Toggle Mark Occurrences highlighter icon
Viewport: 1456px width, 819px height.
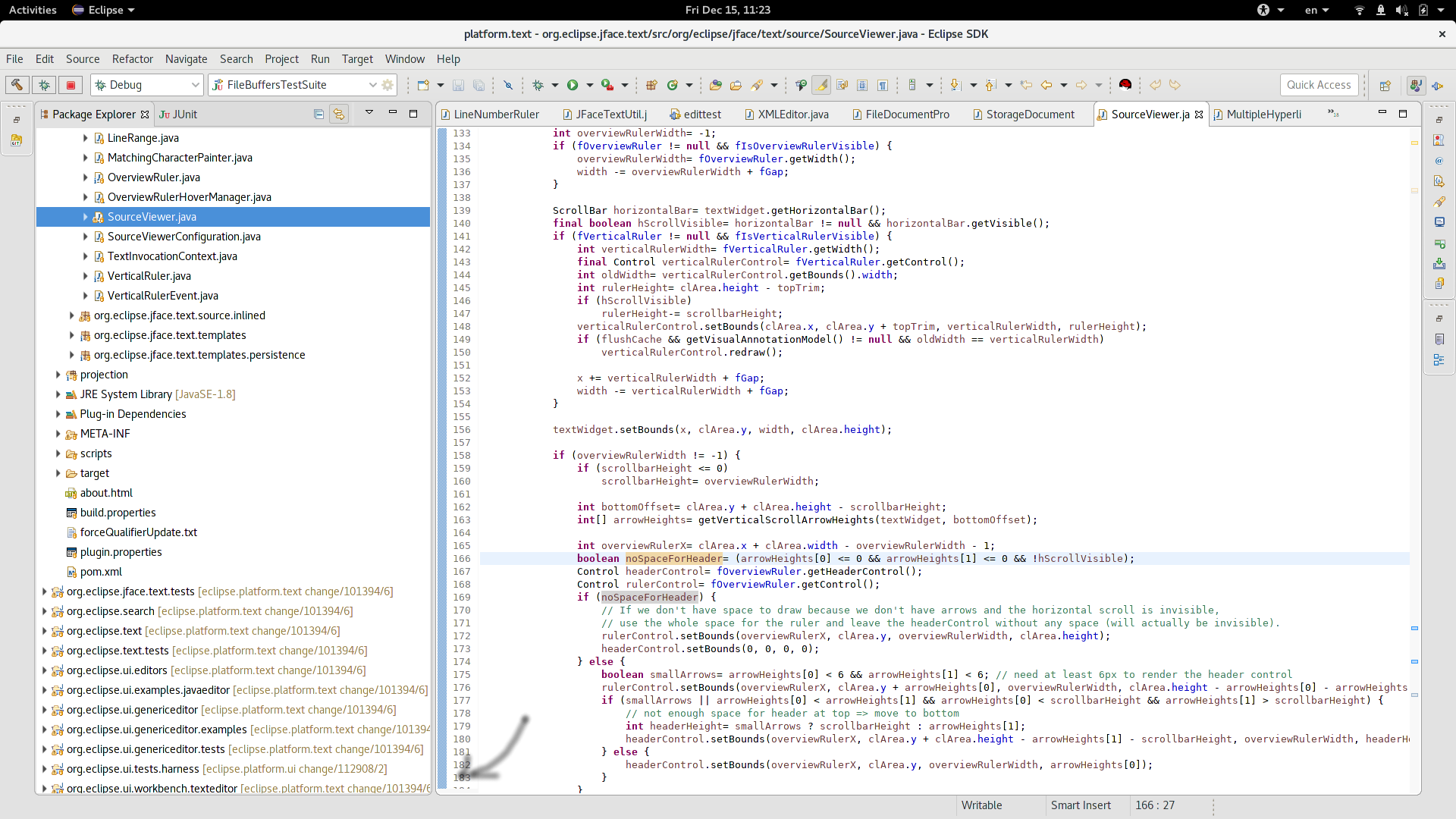pos(821,85)
